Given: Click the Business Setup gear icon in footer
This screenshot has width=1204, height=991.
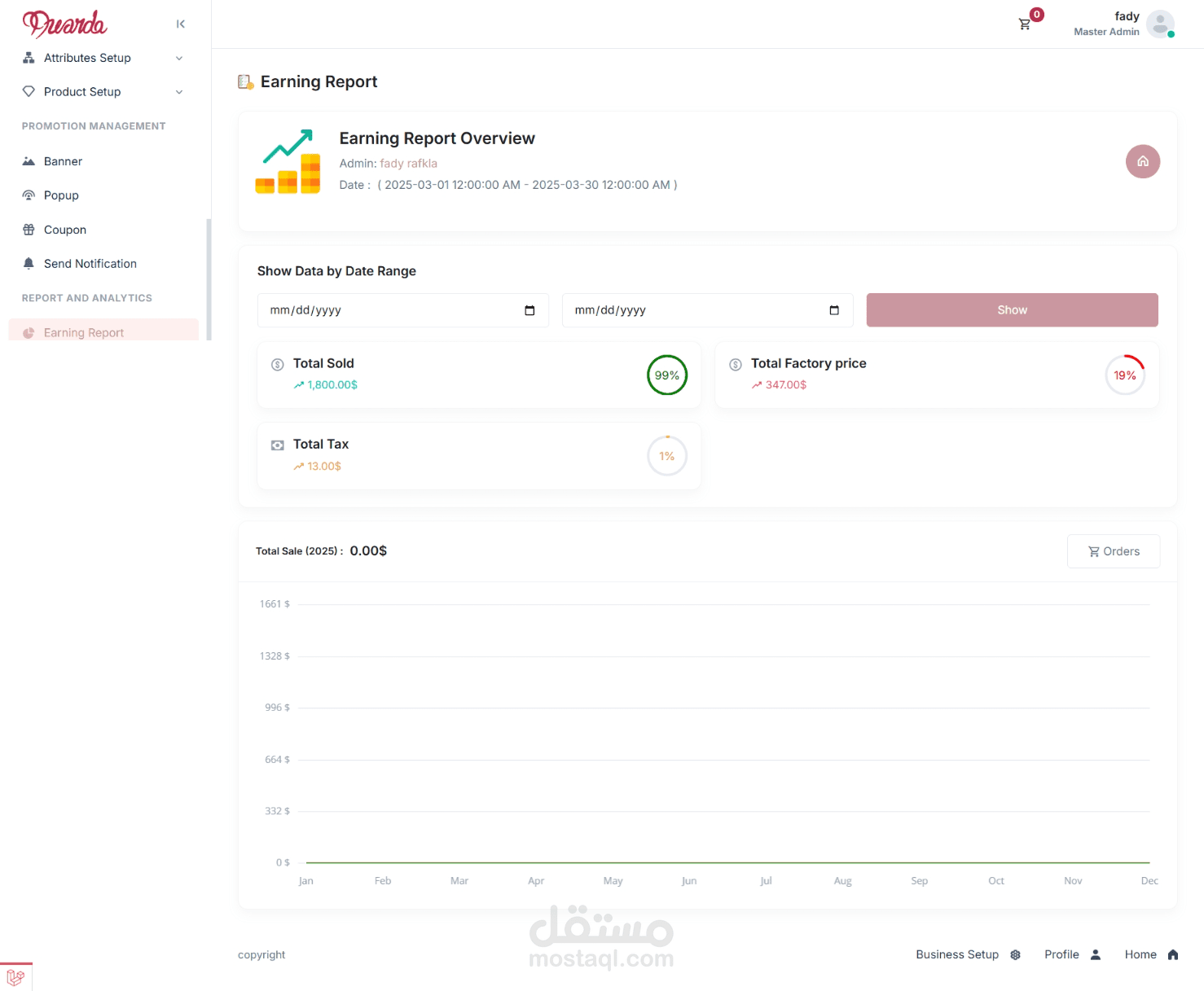Looking at the screenshot, I should click(1015, 955).
